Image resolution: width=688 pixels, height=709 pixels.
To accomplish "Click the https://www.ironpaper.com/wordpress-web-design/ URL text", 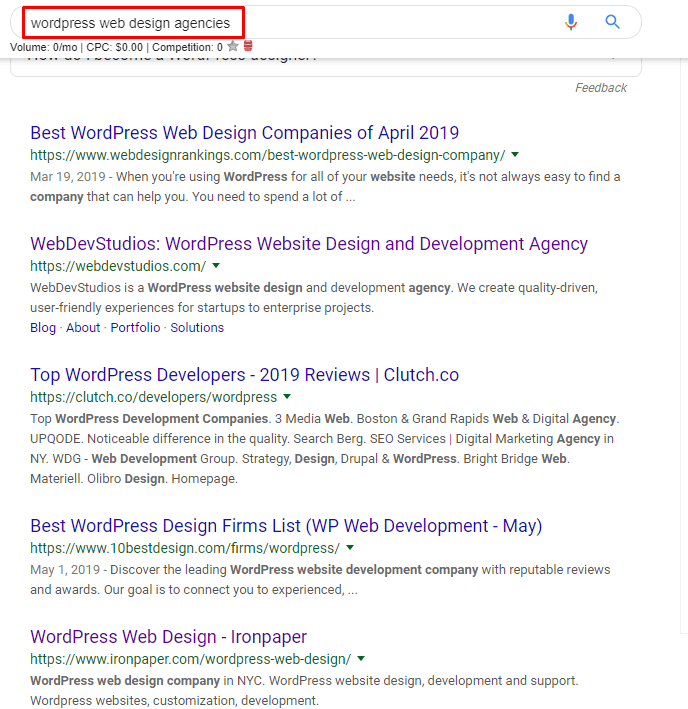I will 190,659.
